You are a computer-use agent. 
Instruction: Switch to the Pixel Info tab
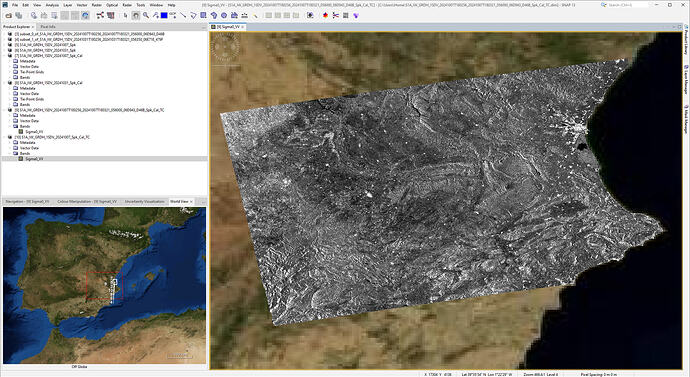[x=48, y=27]
